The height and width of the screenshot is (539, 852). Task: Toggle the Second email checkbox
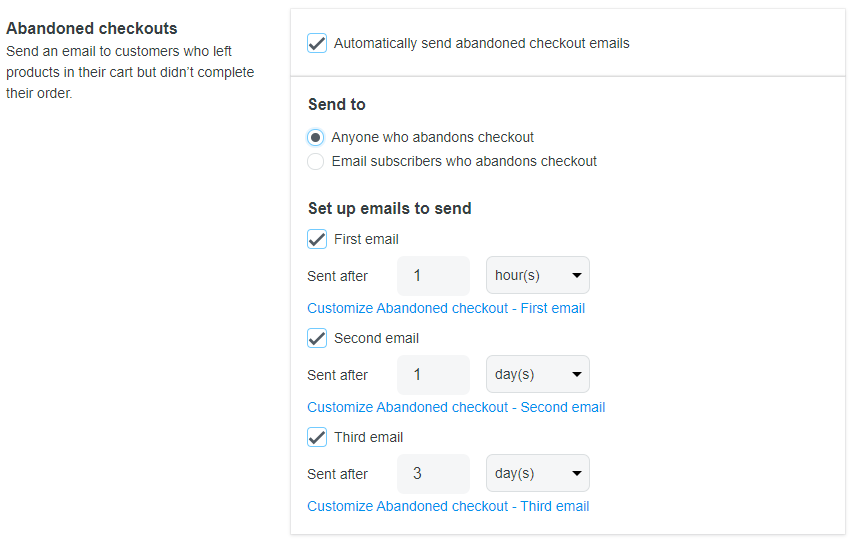(317, 338)
